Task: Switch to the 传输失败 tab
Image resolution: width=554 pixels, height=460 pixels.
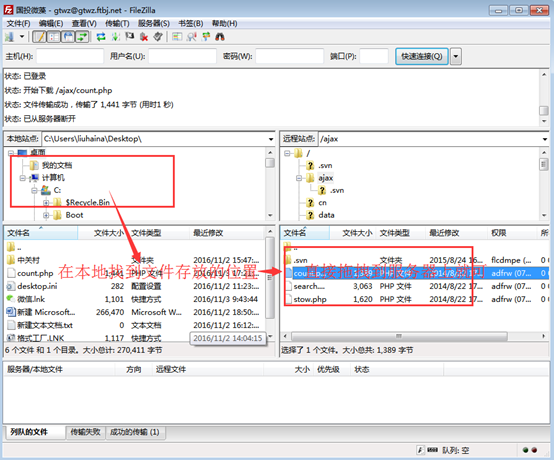Action: pyautogui.click(x=85, y=432)
